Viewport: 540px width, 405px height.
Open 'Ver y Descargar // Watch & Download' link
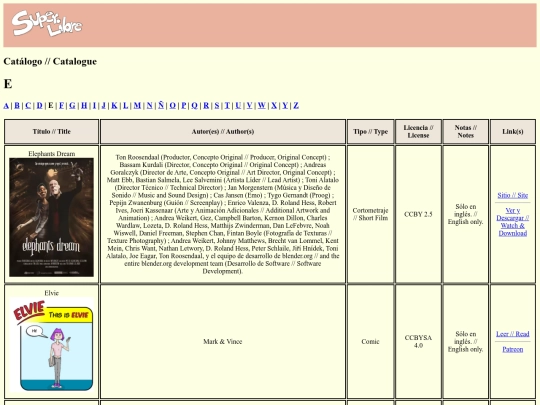512,222
